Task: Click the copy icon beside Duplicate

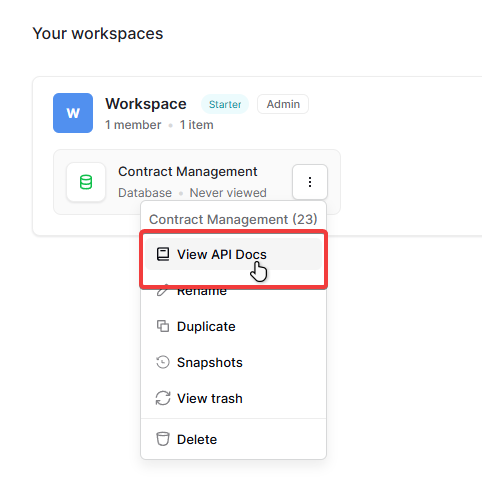Action: 163,326
